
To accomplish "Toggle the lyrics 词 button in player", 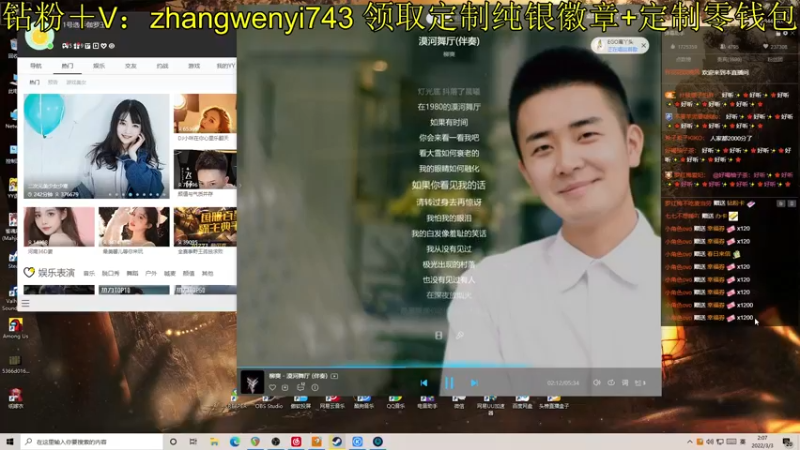I will [x=625, y=383].
